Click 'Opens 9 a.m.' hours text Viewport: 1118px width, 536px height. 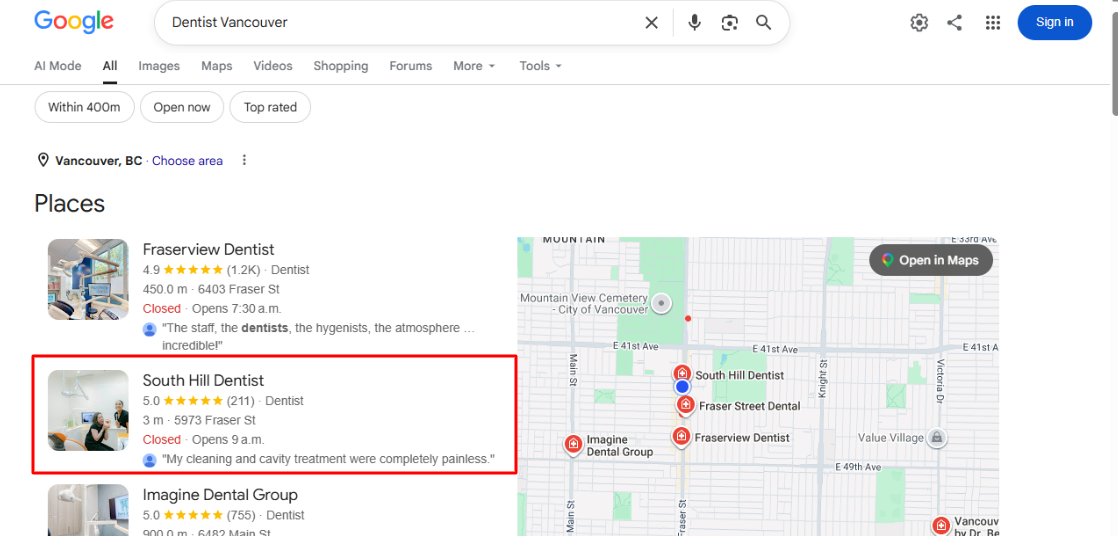[228, 439]
